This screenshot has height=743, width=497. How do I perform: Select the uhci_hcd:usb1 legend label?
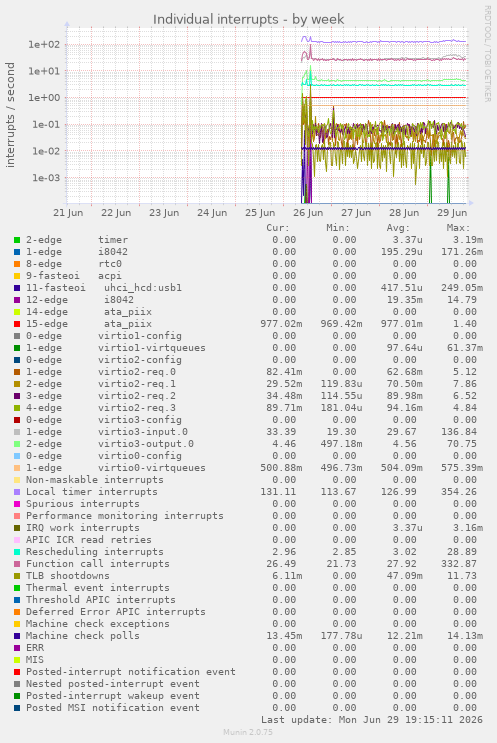(143, 288)
